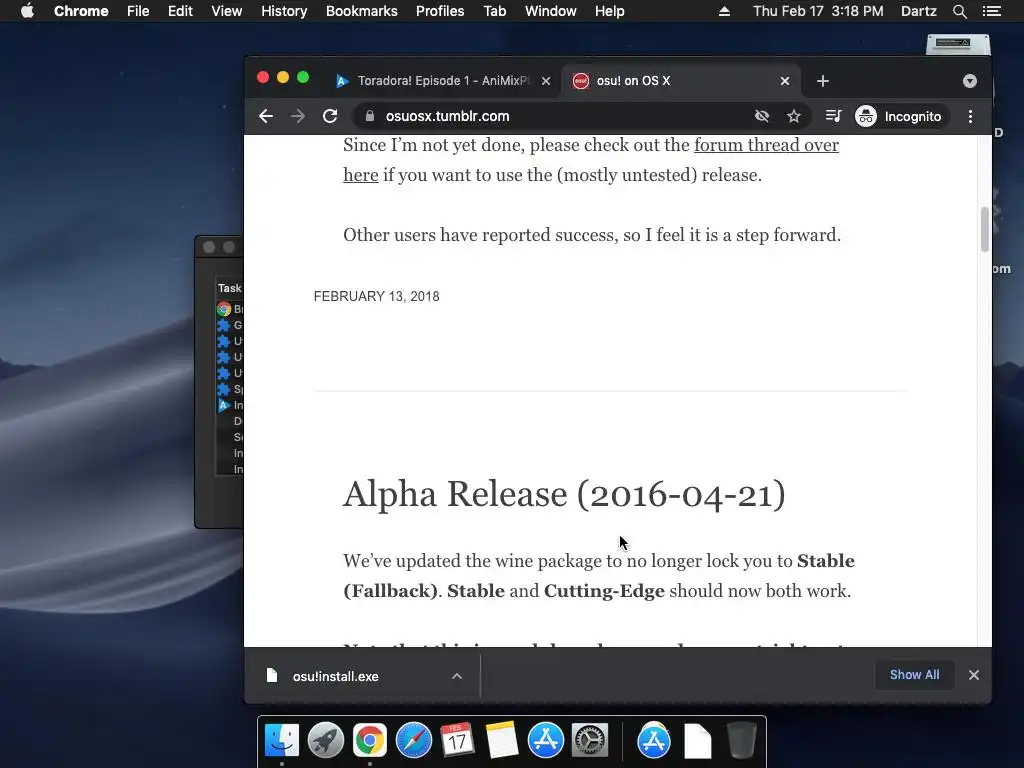1024x768 pixels.
Task: Open the Trash in the Dock
Action: point(741,741)
